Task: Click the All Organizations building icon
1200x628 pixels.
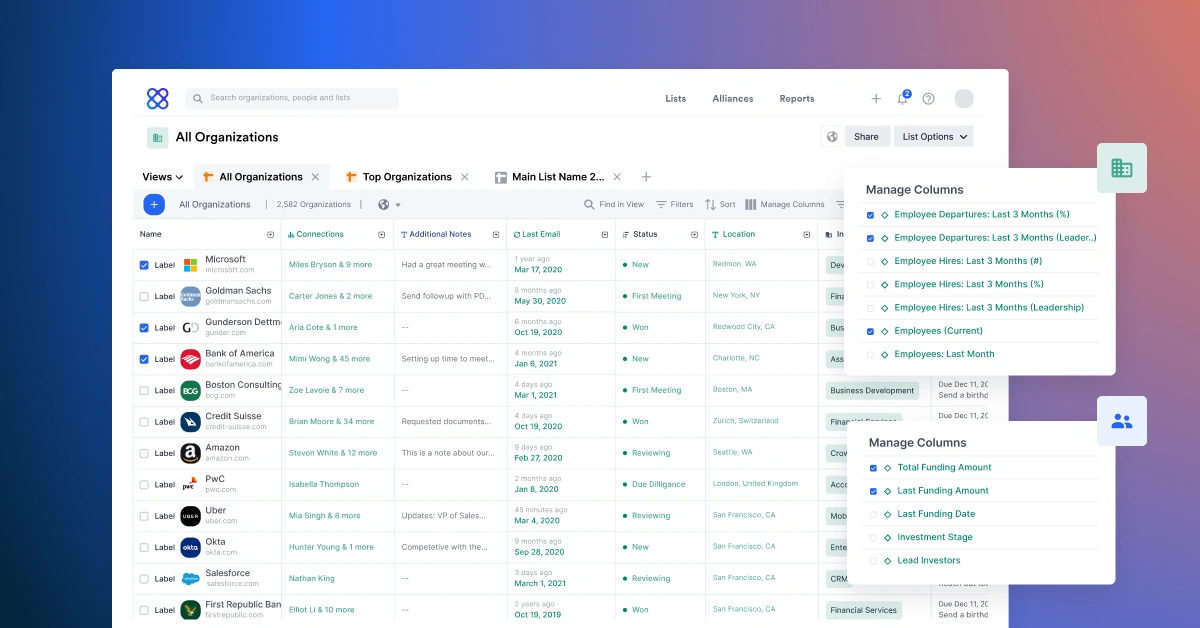Action: (x=157, y=138)
